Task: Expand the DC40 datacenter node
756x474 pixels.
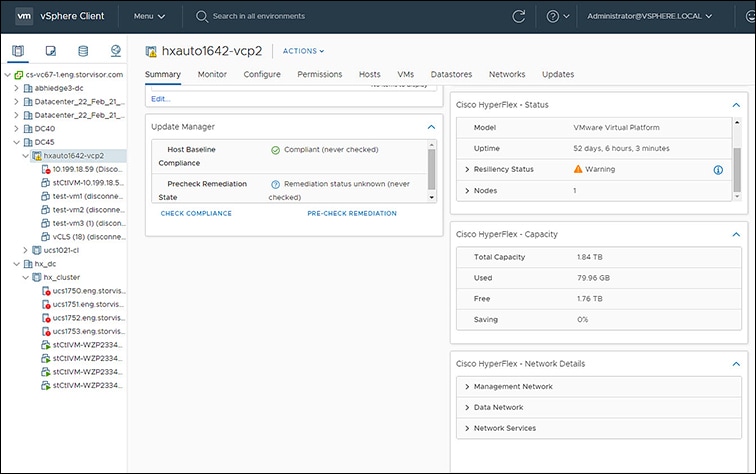Action: tap(16, 129)
